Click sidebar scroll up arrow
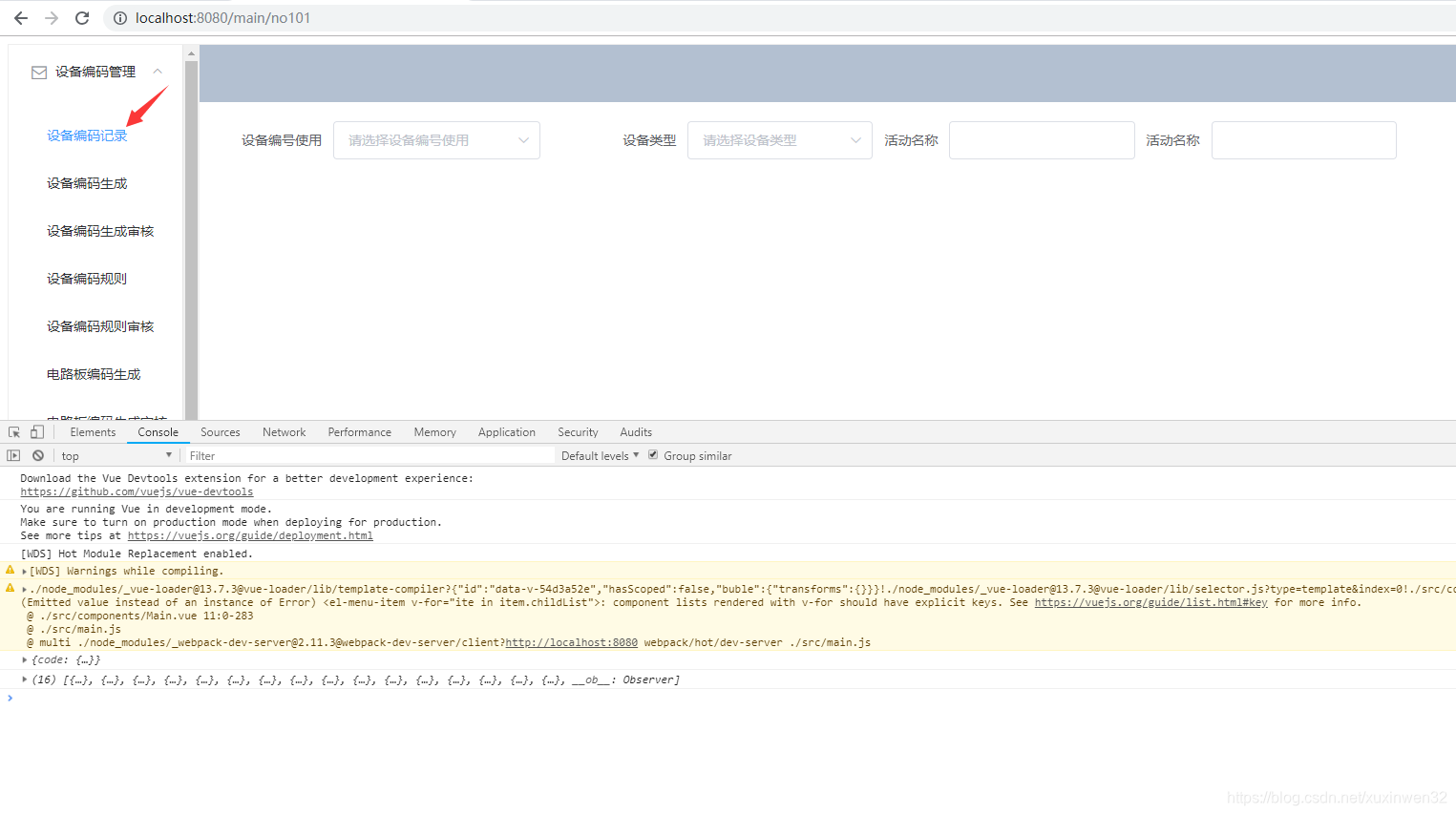1456x815 pixels. 191,53
